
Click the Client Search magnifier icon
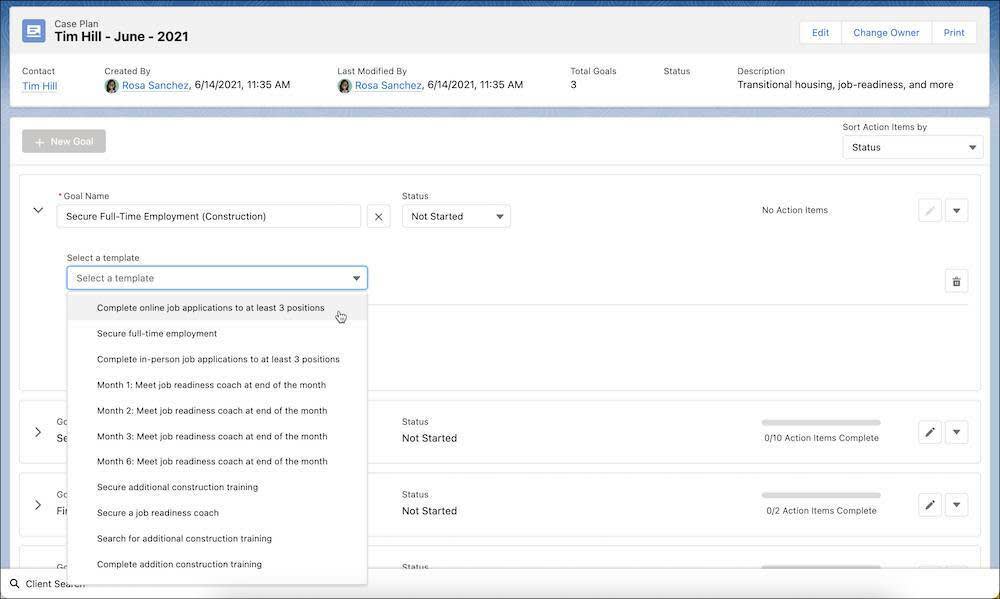pyautogui.click(x=15, y=583)
